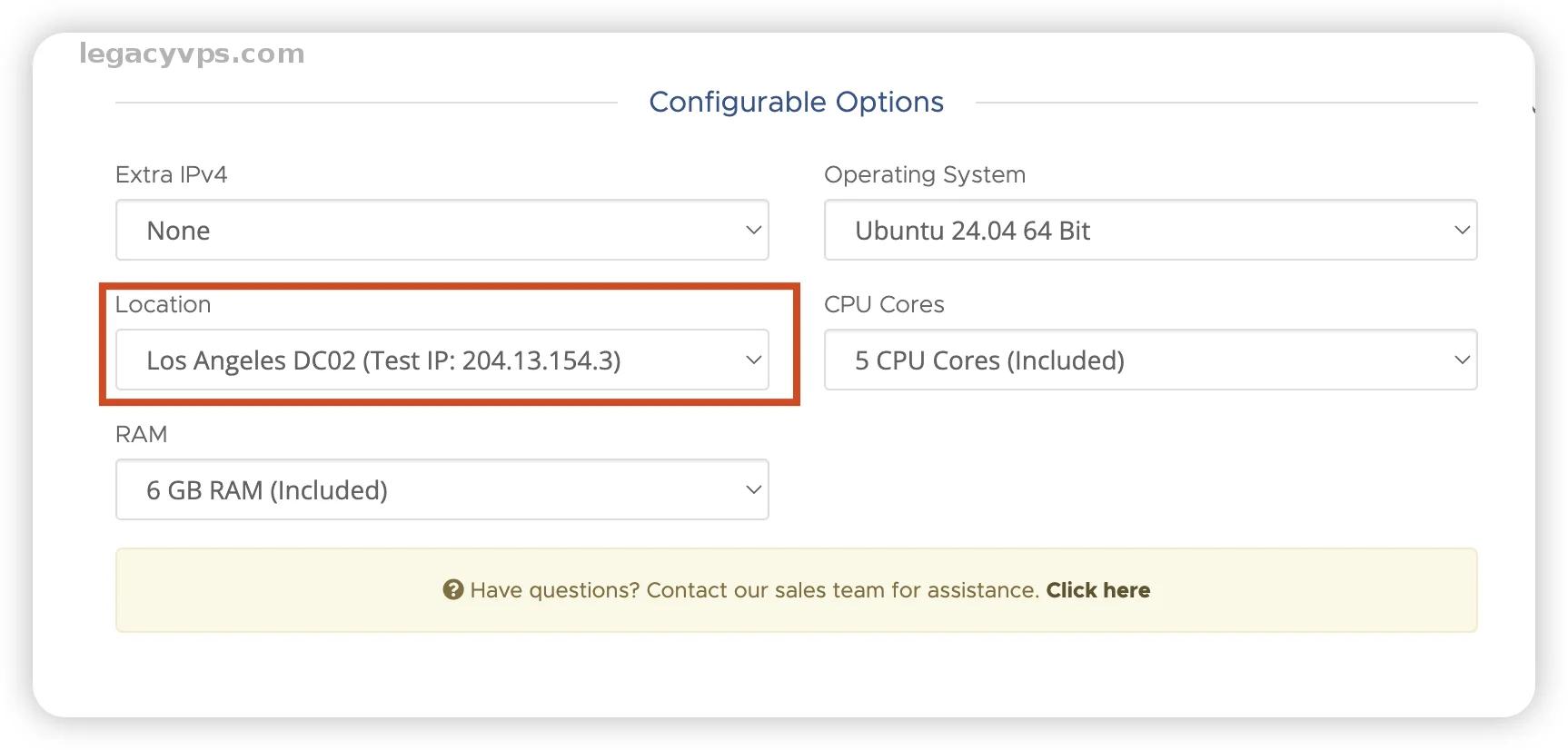Open the Extra IPv4 dropdown showing None
This screenshot has width=1568, height=750.
coord(442,231)
